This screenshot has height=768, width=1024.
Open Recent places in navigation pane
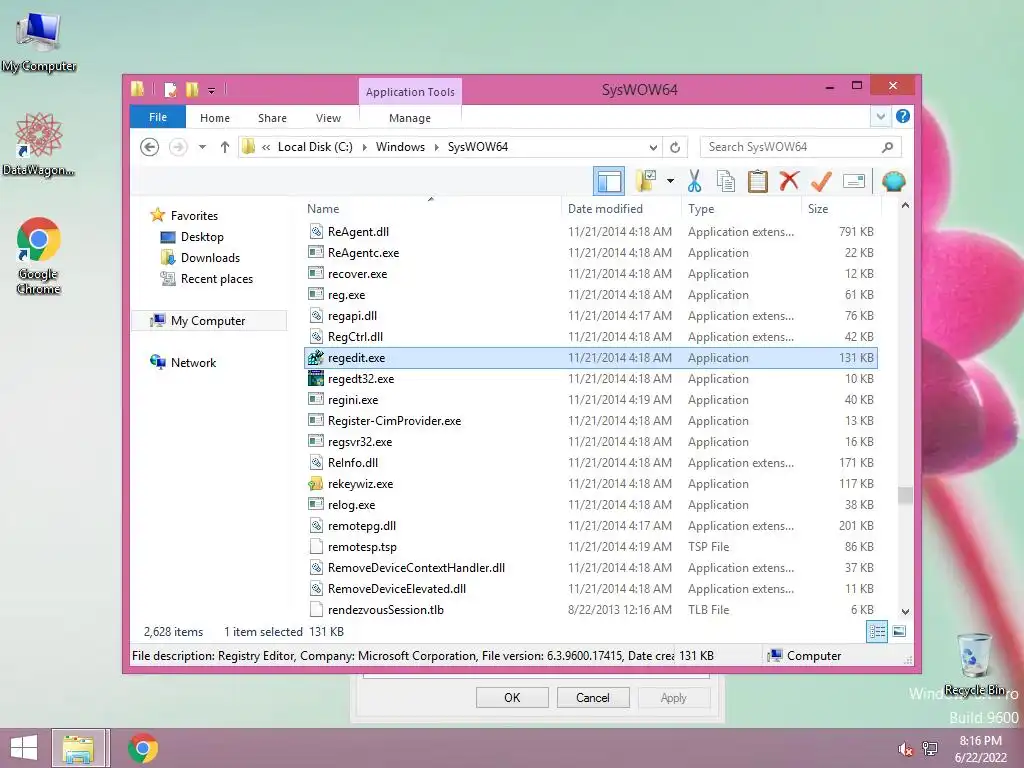tap(217, 279)
